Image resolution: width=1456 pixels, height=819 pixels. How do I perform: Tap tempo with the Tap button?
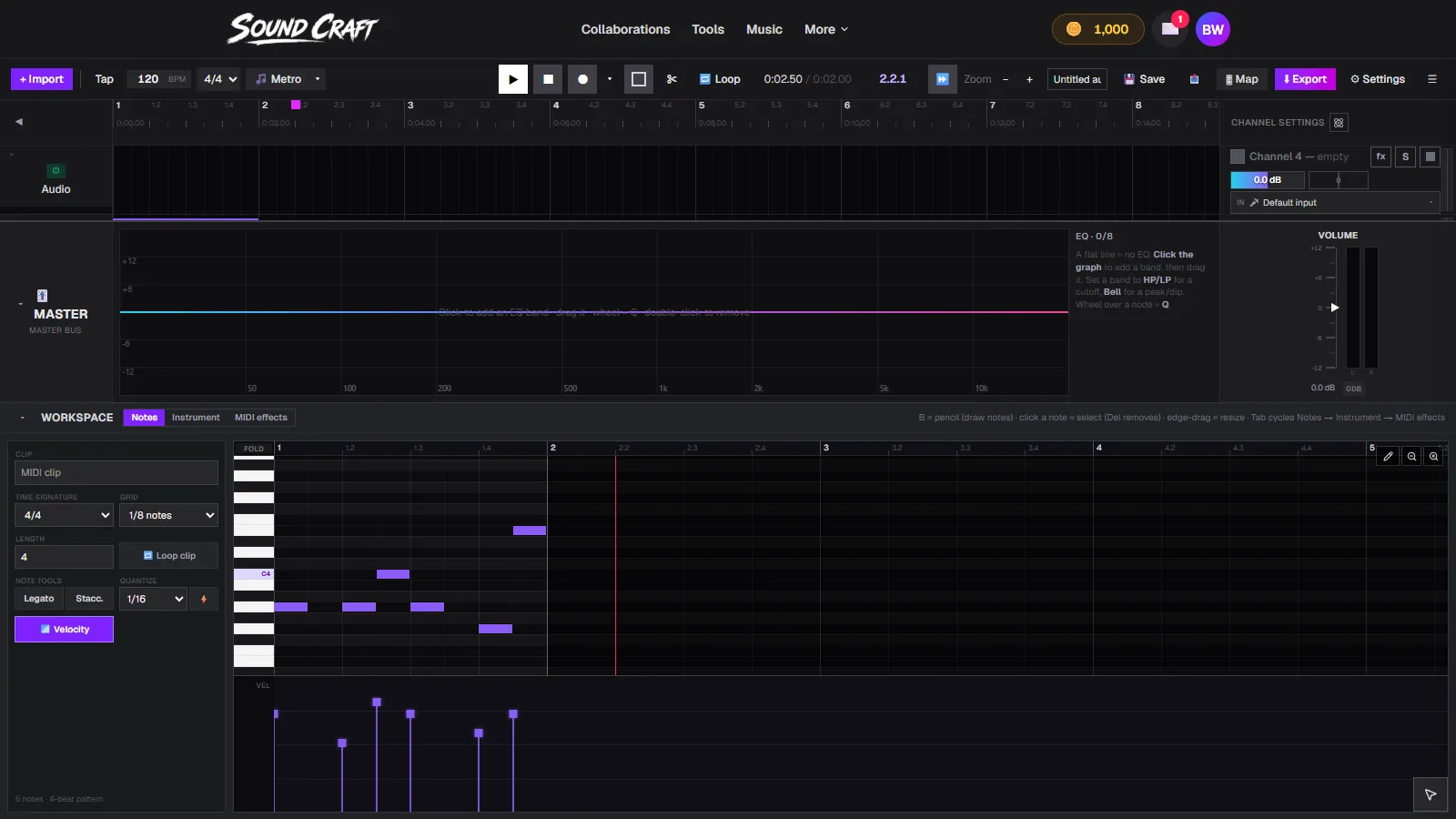point(105,79)
